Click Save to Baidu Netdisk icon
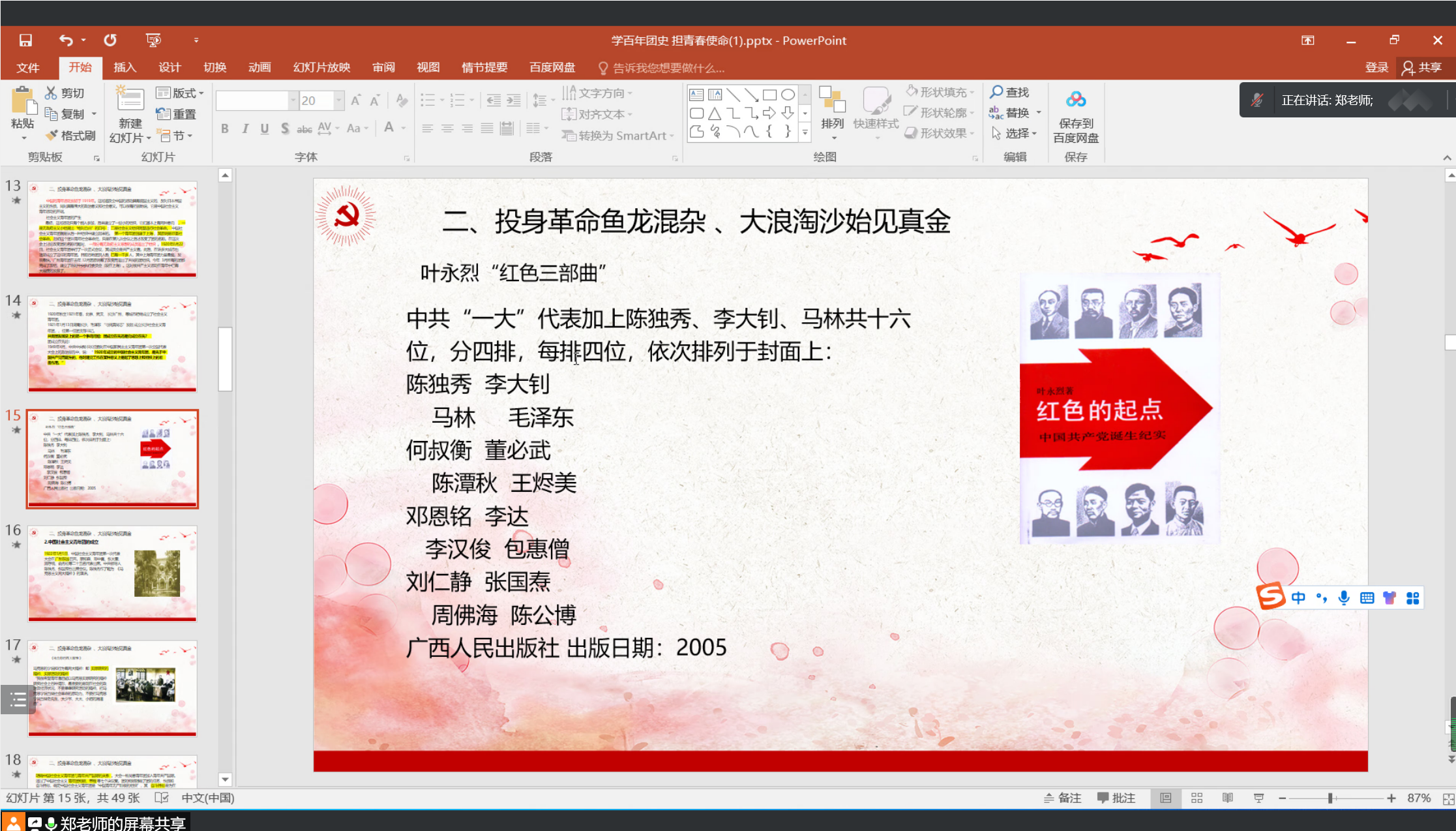1456x831 pixels. (1075, 100)
